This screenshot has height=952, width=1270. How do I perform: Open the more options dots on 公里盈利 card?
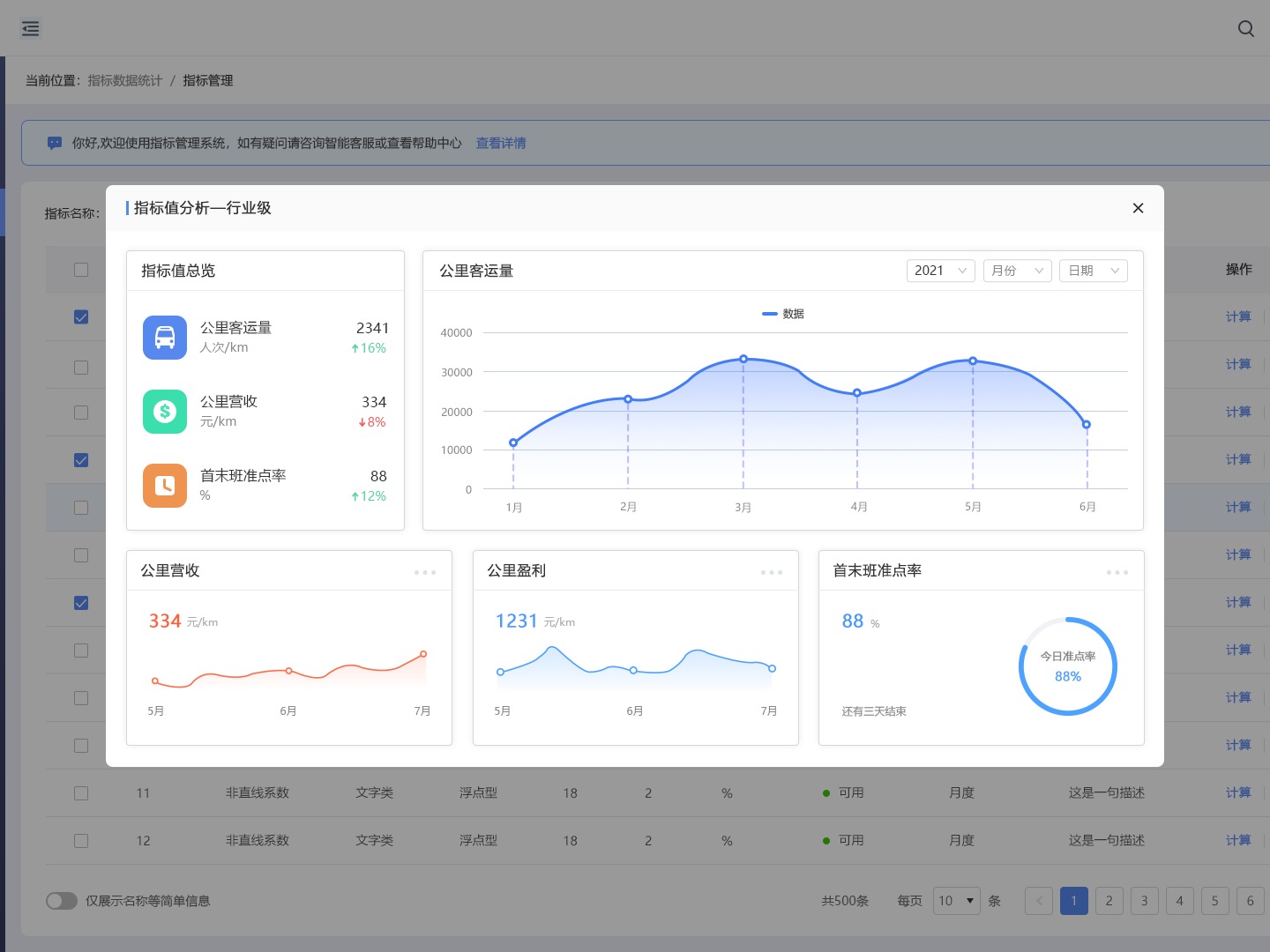tap(772, 572)
